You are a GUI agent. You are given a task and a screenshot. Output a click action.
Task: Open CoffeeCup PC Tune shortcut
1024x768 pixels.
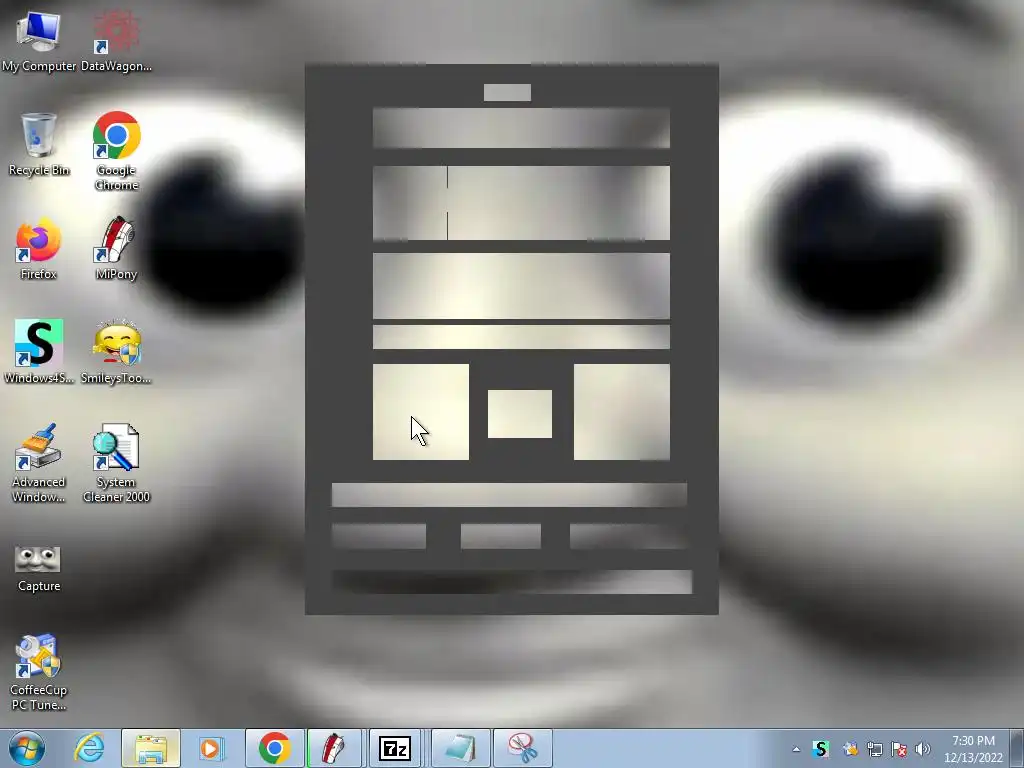point(39,673)
